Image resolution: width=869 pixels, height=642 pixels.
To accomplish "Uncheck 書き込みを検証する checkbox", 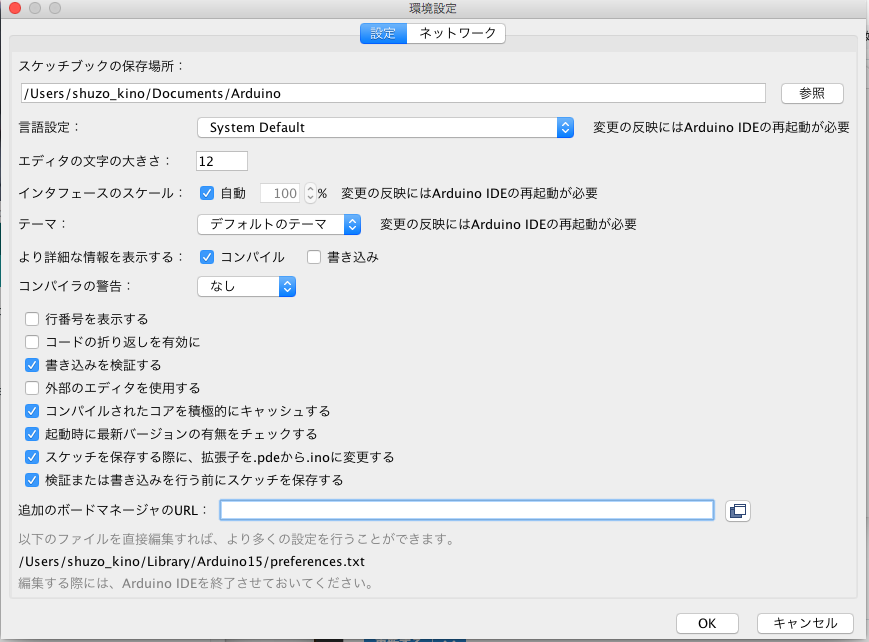I will click(x=32, y=365).
